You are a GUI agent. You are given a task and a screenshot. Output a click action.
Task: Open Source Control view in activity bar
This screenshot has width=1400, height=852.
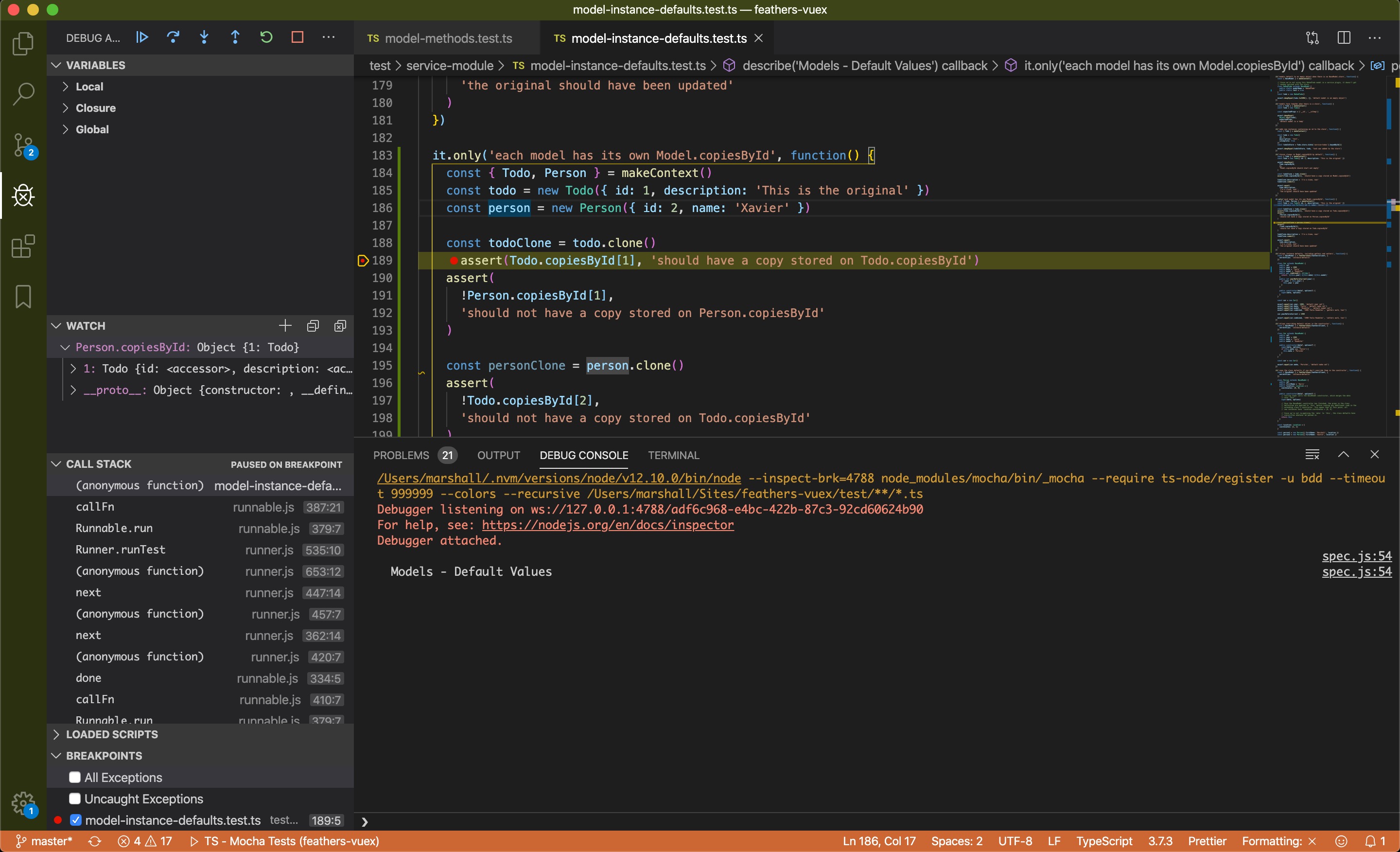point(23,145)
